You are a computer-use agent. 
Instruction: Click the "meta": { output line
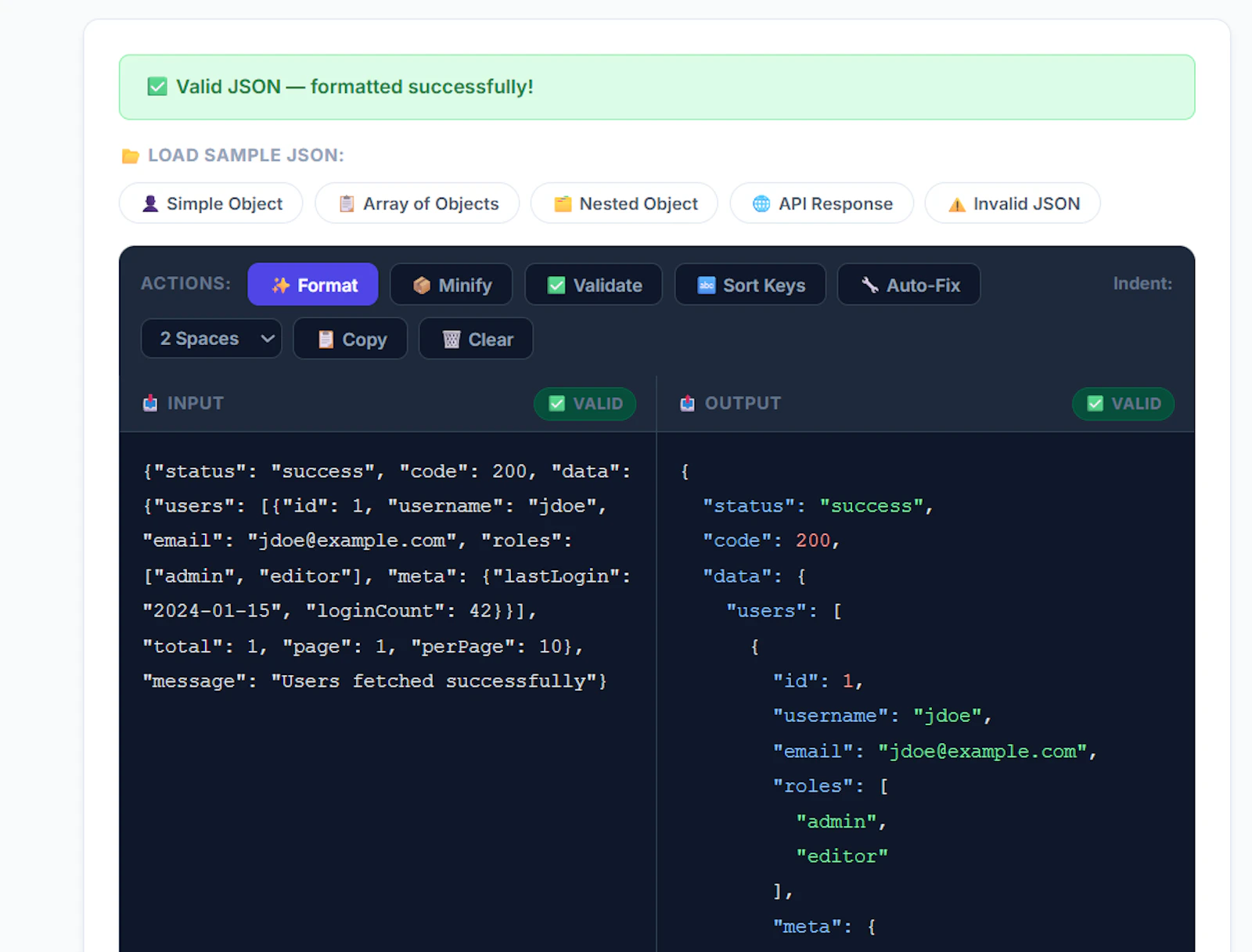[x=825, y=927]
